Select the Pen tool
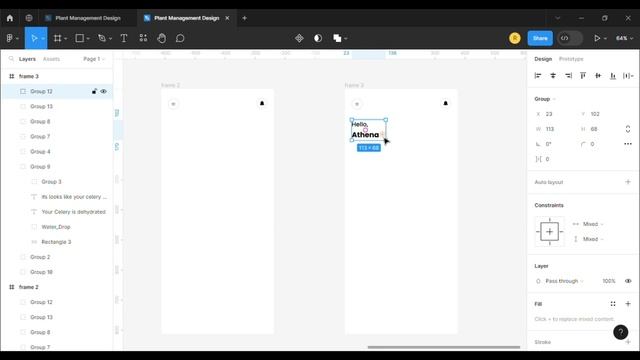Viewport: 640px width, 360px height. pyautogui.click(x=102, y=38)
